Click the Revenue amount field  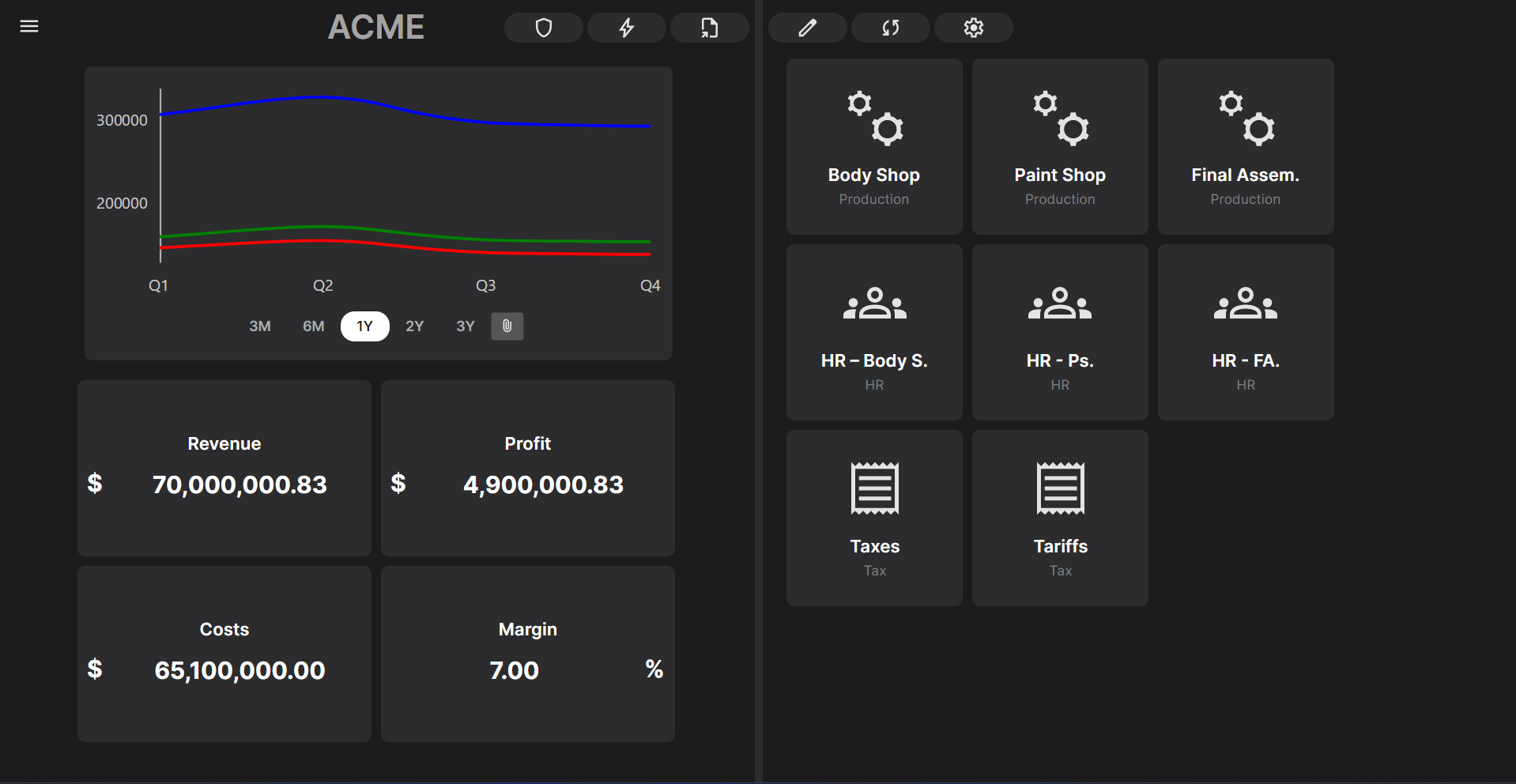[x=239, y=484]
